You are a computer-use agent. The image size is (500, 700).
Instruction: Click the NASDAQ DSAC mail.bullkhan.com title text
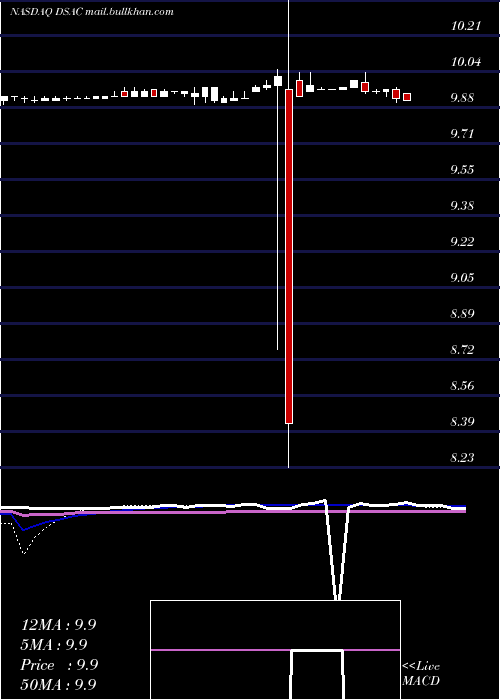click(x=92, y=12)
